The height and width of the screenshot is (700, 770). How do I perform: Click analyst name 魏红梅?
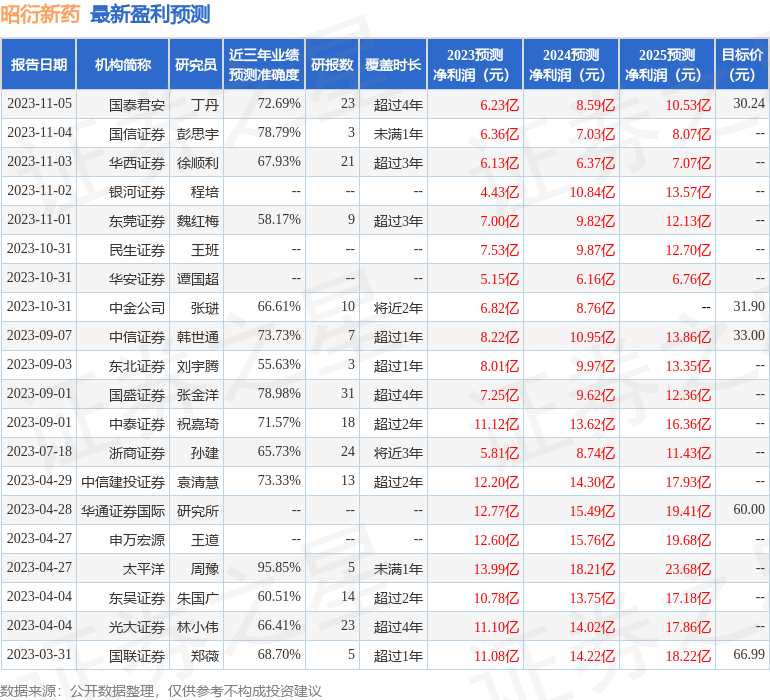pos(198,221)
